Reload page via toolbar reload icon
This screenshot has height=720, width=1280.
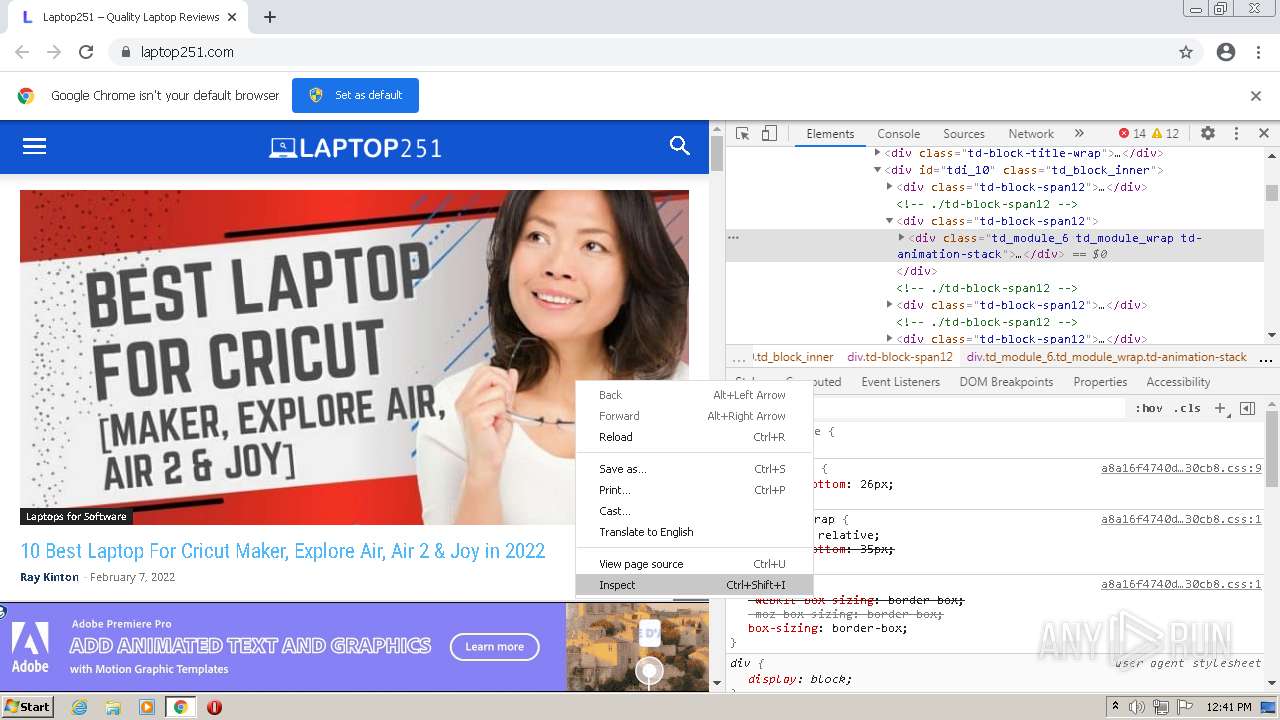86,52
